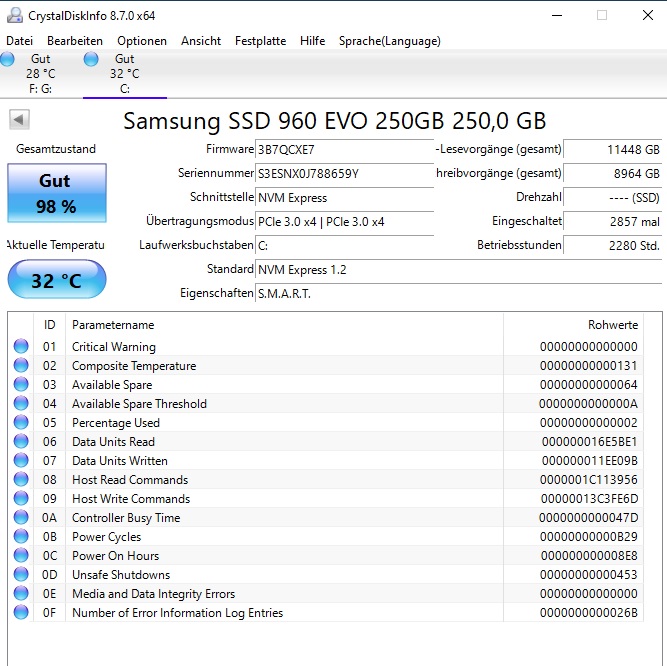This screenshot has height=666, width=667.
Task: Open the Bearbeiten menu
Action: [x=75, y=41]
